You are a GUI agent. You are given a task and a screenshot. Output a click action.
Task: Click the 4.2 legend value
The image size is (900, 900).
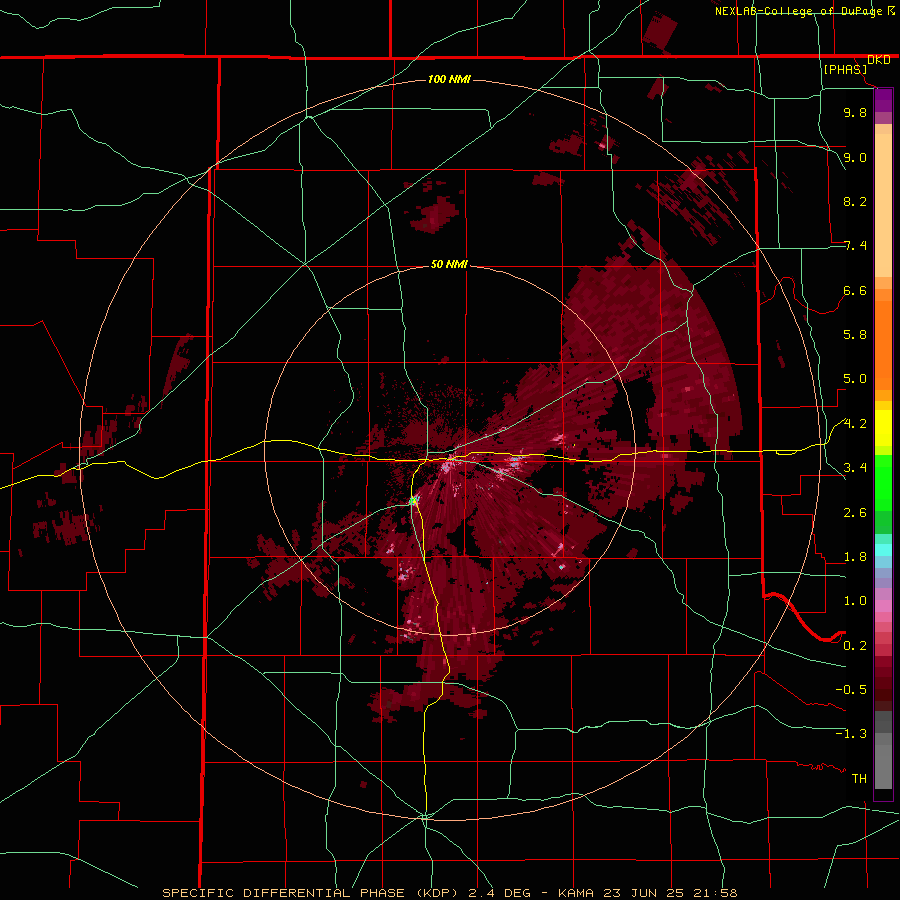[x=855, y=424]
